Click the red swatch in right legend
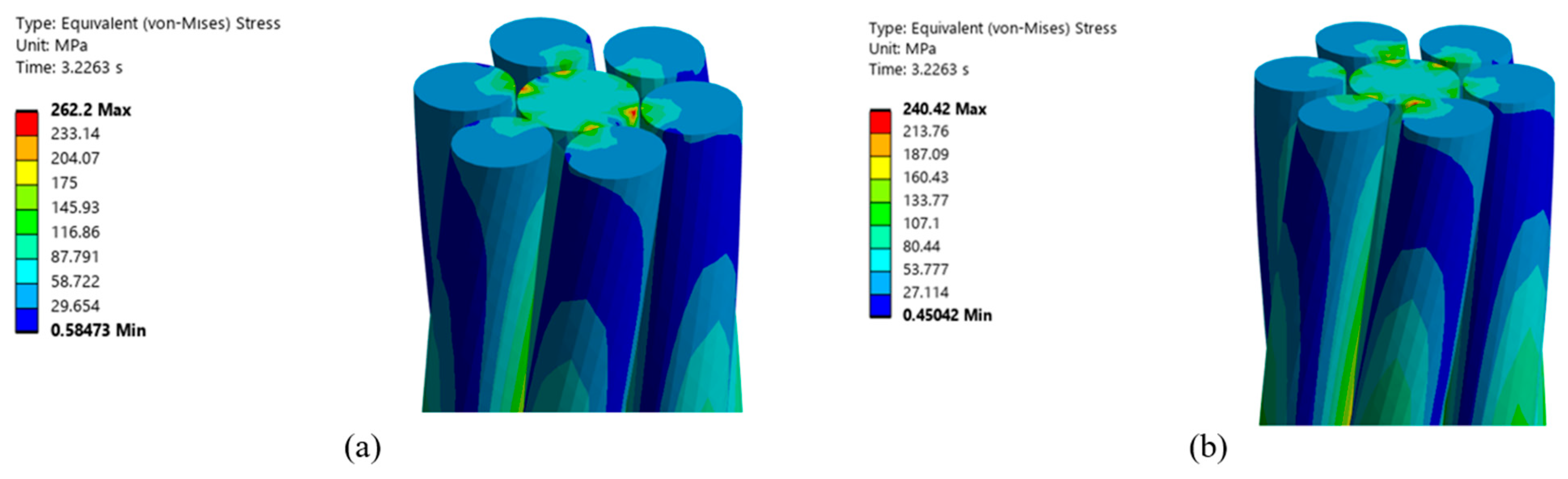This screenshot has width=1568, height=479. point(880,122)
